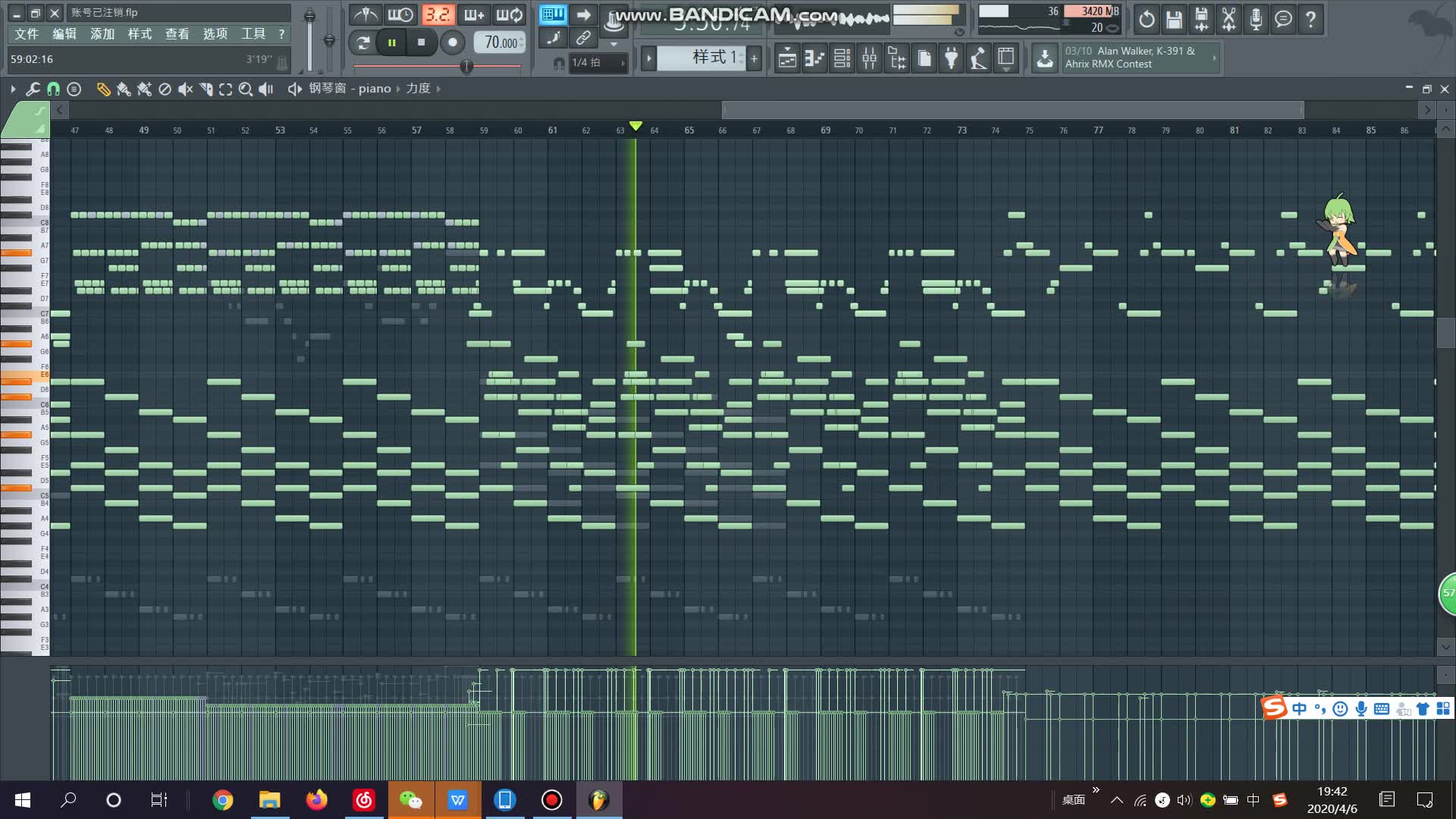This screenshot has width=1456, height=819.
Task: Export project with render audio icon
Action: [x=1201, y=20]
